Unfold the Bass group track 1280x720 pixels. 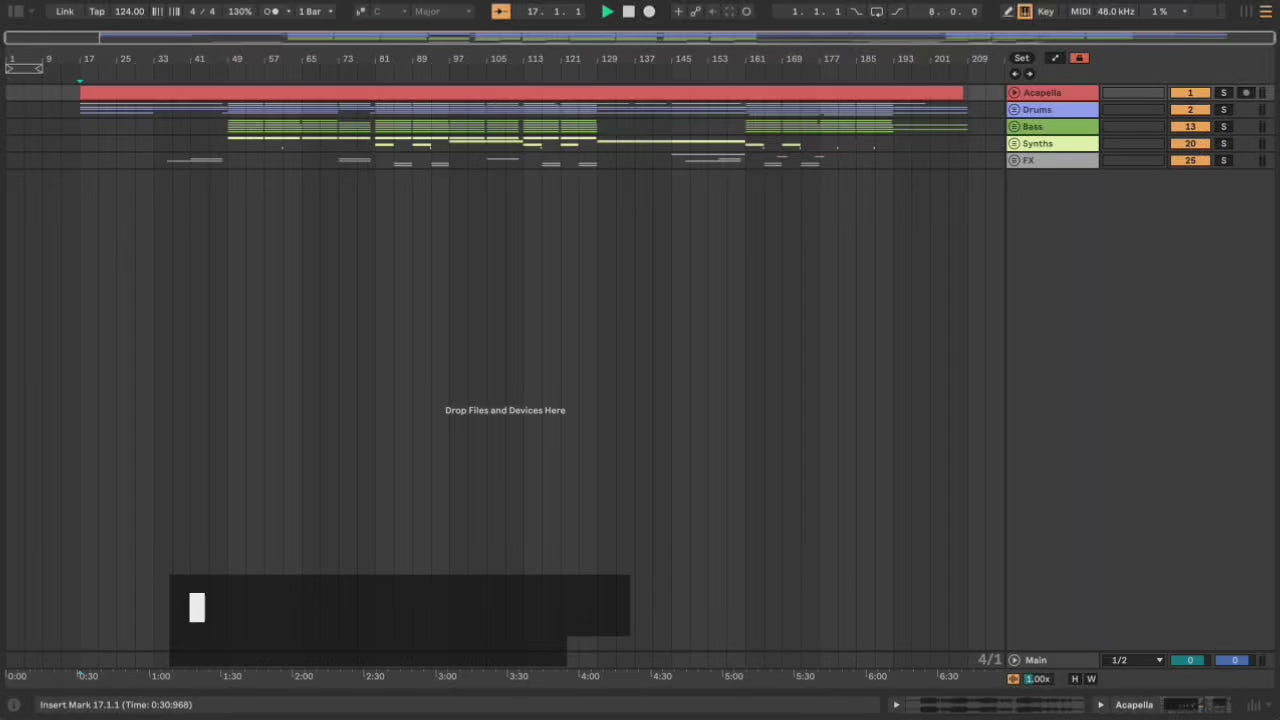(1014, 127)
